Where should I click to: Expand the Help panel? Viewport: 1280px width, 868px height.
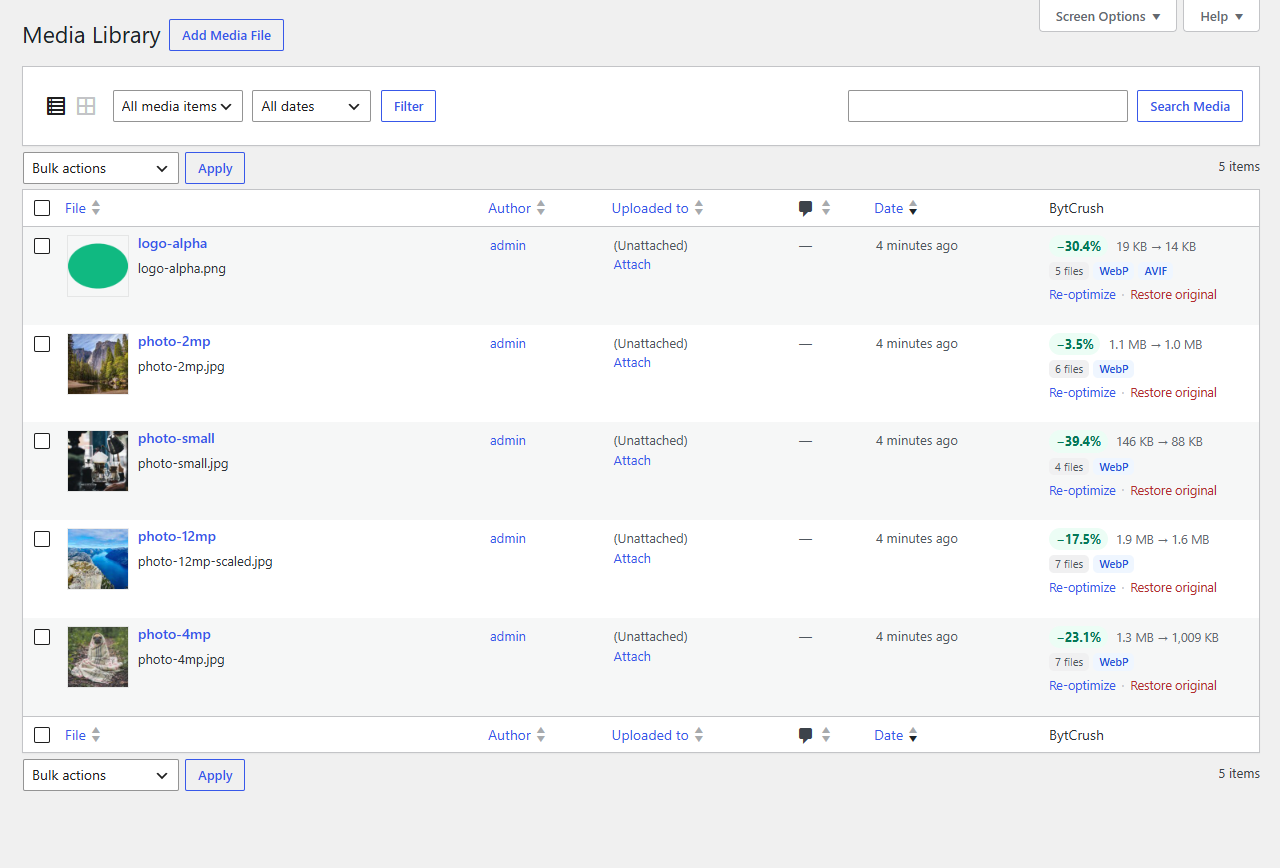coord(1221,16)
